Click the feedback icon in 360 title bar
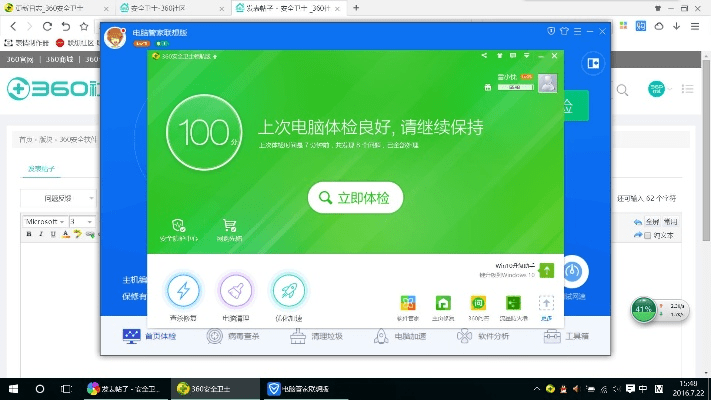The image size is (711, 400). 513,55
